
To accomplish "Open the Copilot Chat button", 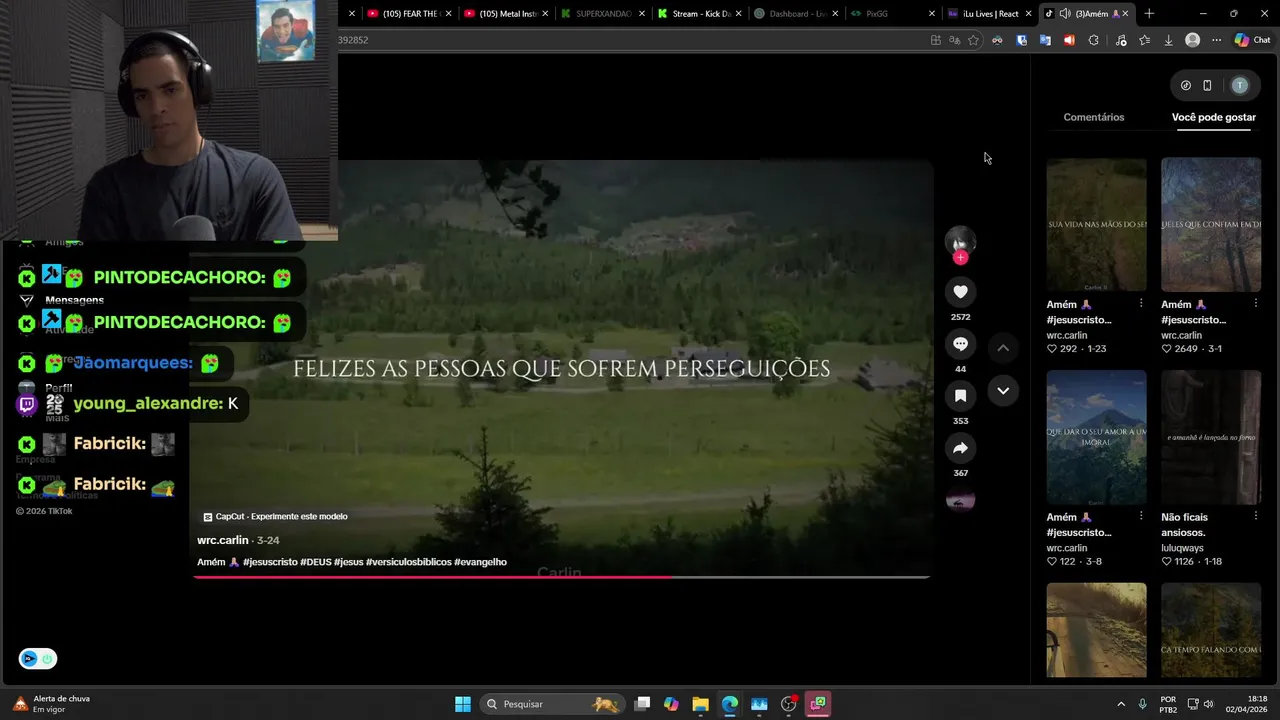I will [1252, 40].
